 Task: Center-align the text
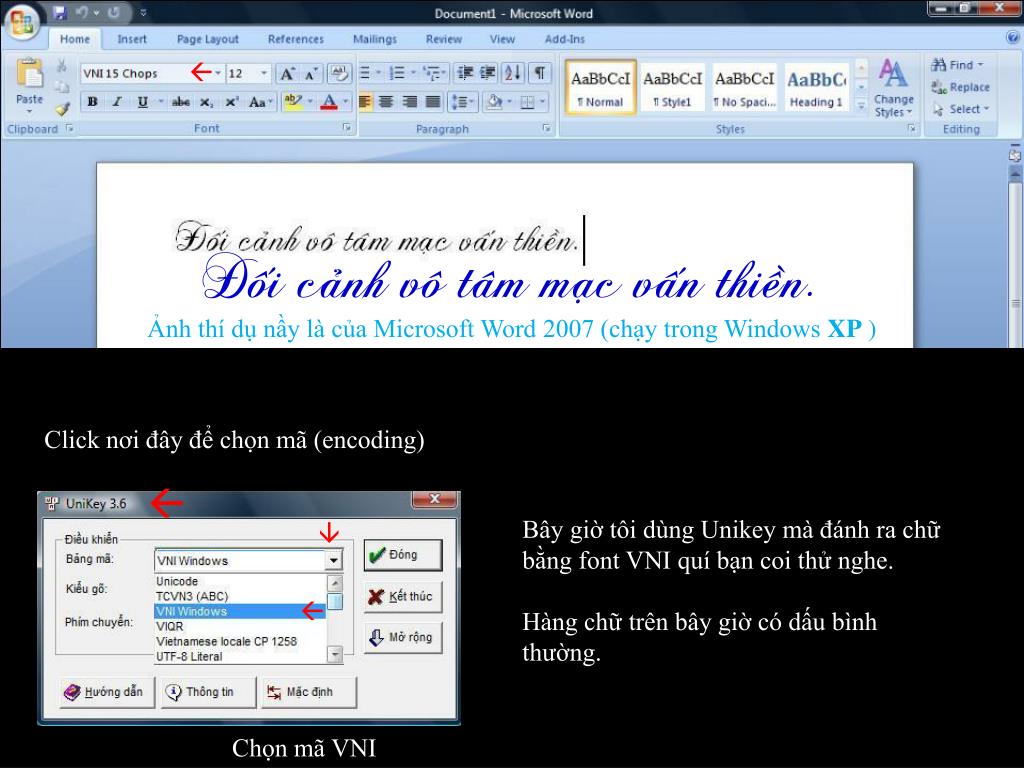point(387,102)
